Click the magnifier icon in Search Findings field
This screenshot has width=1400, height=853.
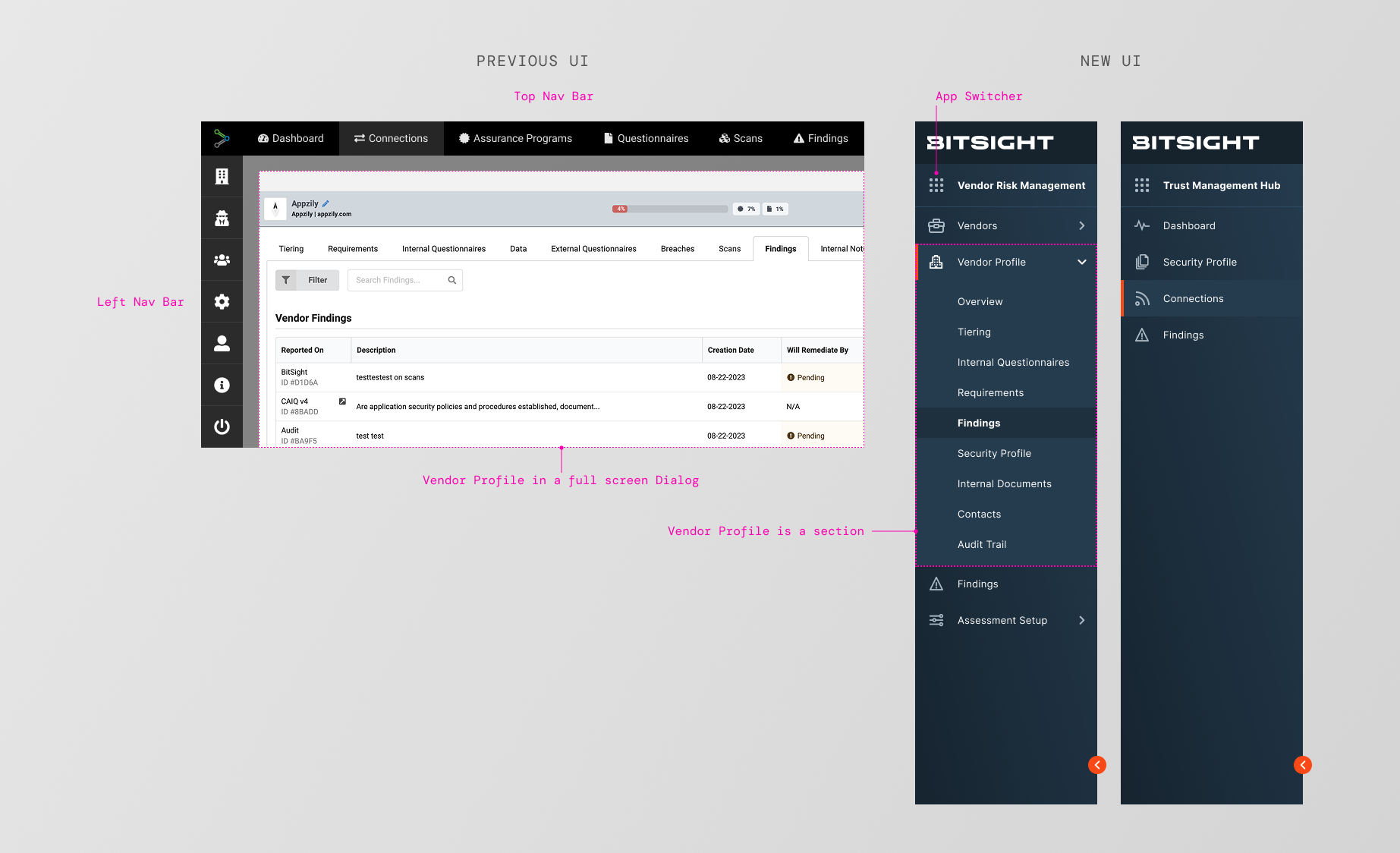[x=452, y=280]
